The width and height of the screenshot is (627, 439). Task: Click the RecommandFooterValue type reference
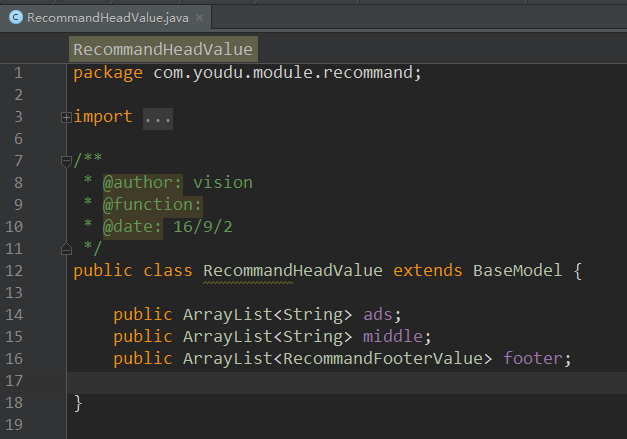pyautogui.click(x=384, y=358)
